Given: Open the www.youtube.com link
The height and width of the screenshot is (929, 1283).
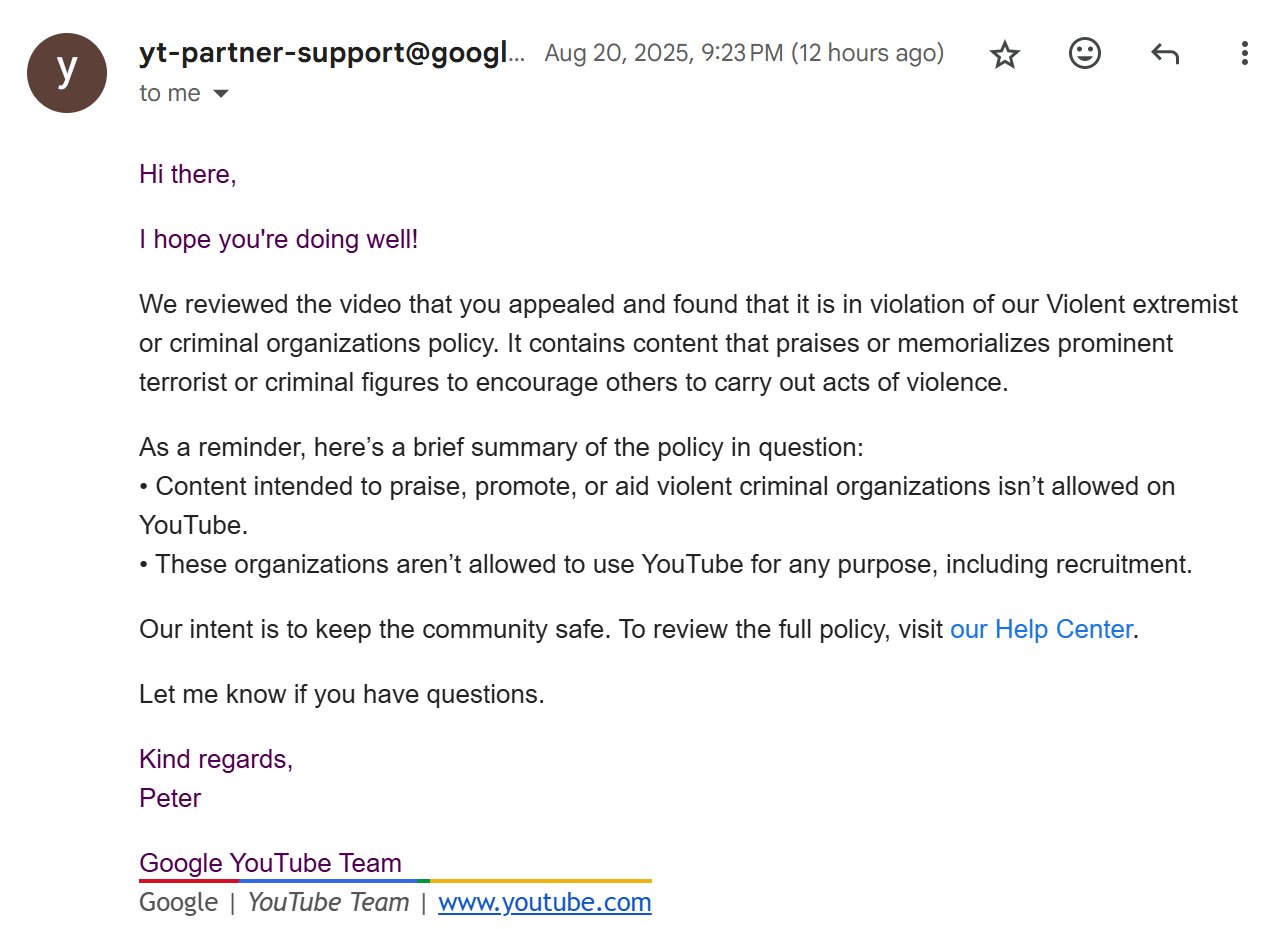Looking at the screenshot, I should [545, 902].
